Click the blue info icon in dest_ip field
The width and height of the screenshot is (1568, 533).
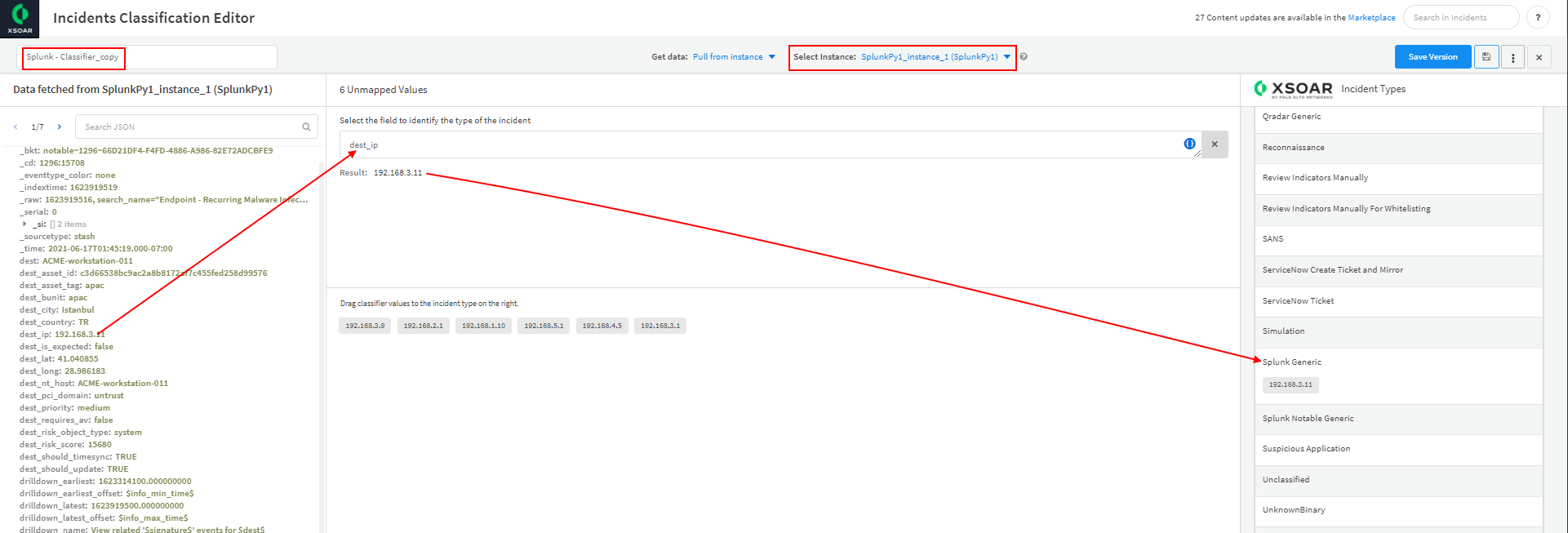[1189, 144]
